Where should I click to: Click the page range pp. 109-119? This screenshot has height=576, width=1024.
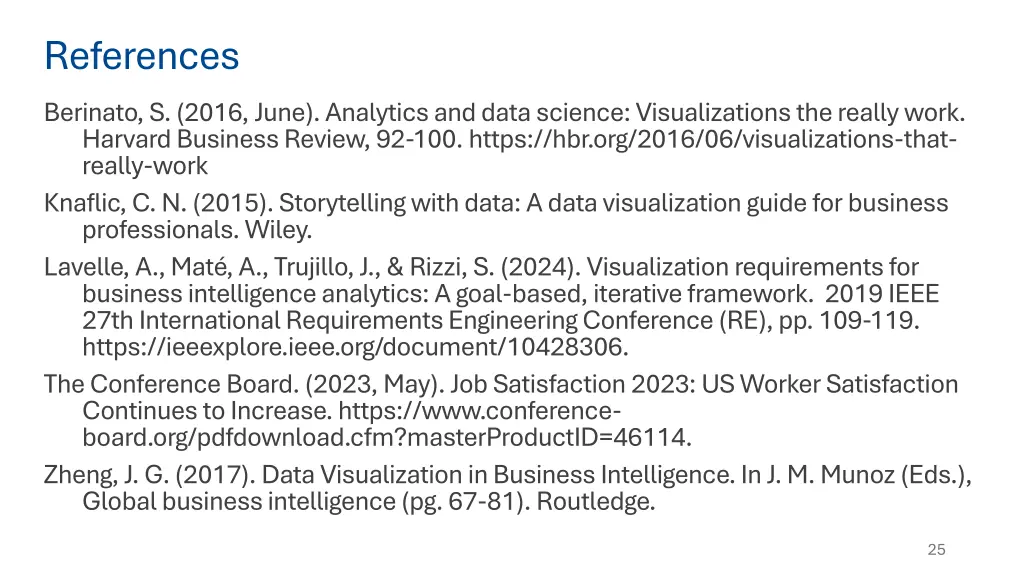[848, 321]
